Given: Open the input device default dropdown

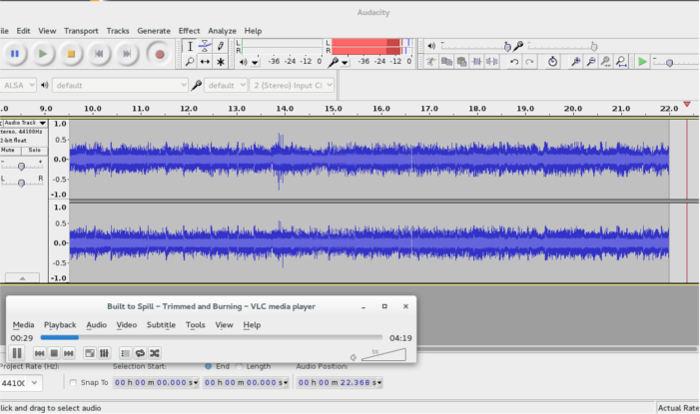Looking at the screenshot, I should (x=225, y=85).
